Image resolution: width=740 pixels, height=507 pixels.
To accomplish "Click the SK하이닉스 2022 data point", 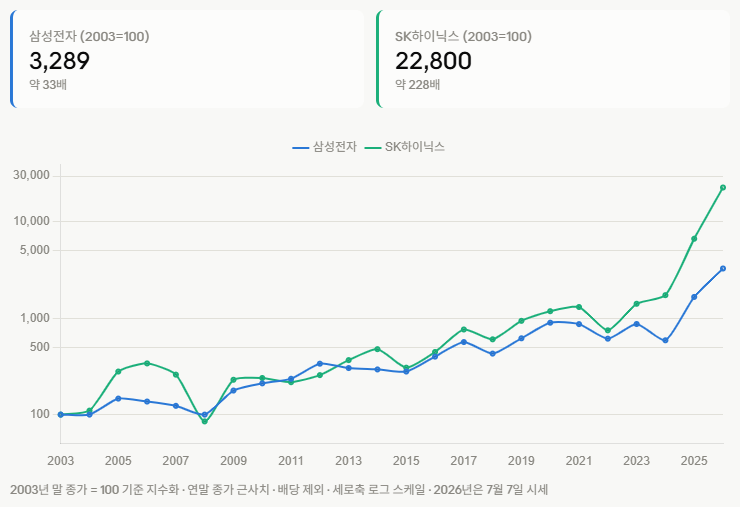I will tap(607, 330).
